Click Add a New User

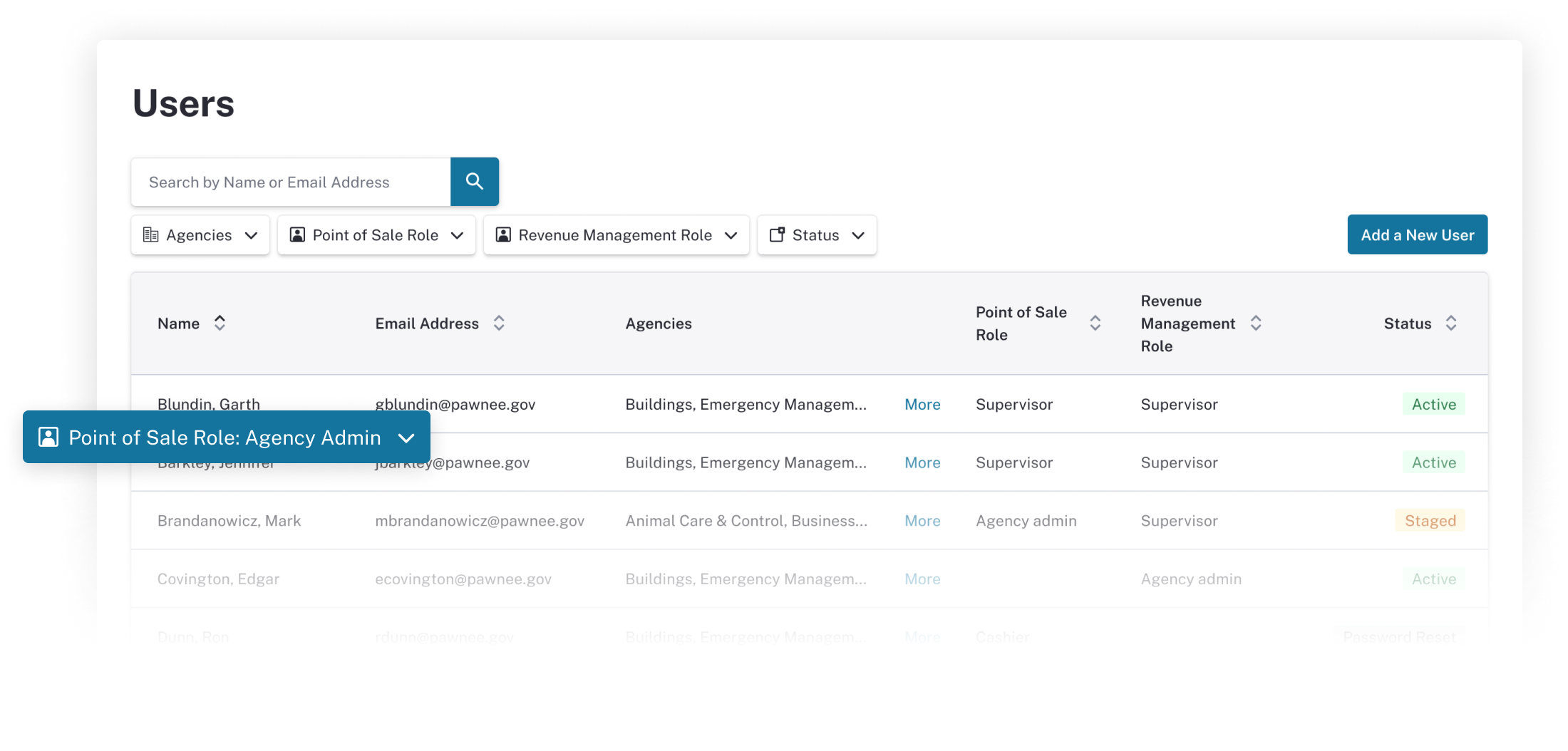click(x=1417, y=234)
